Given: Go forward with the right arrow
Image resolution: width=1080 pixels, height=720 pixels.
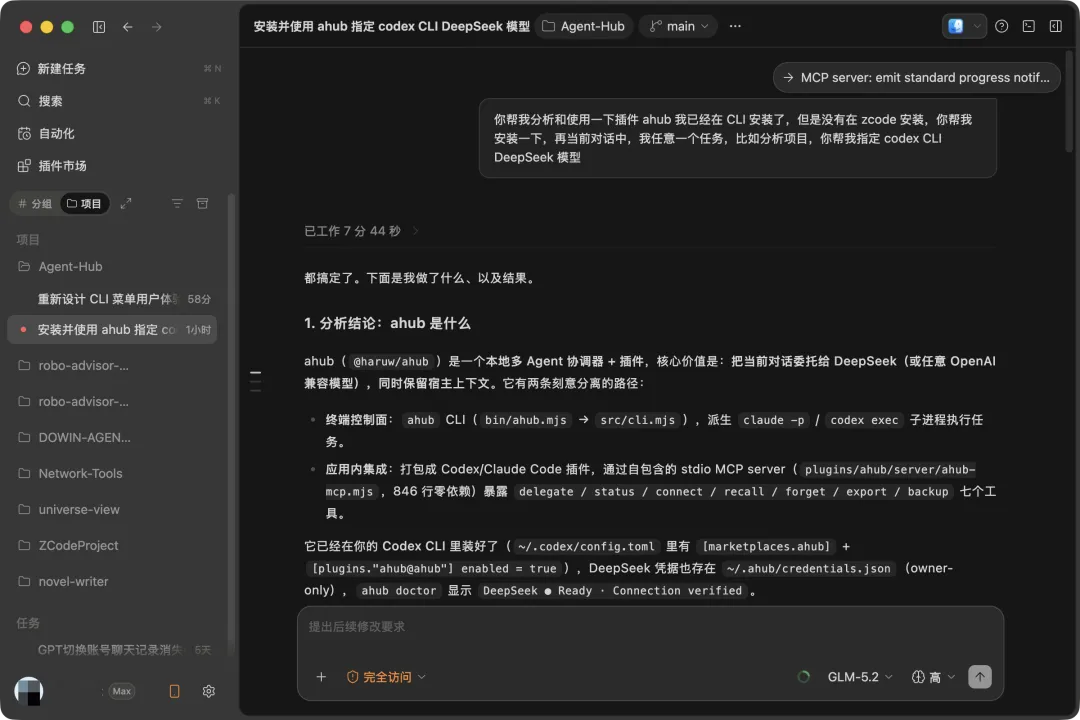Looking at the screenshot, I should click(x=156, y=27).
